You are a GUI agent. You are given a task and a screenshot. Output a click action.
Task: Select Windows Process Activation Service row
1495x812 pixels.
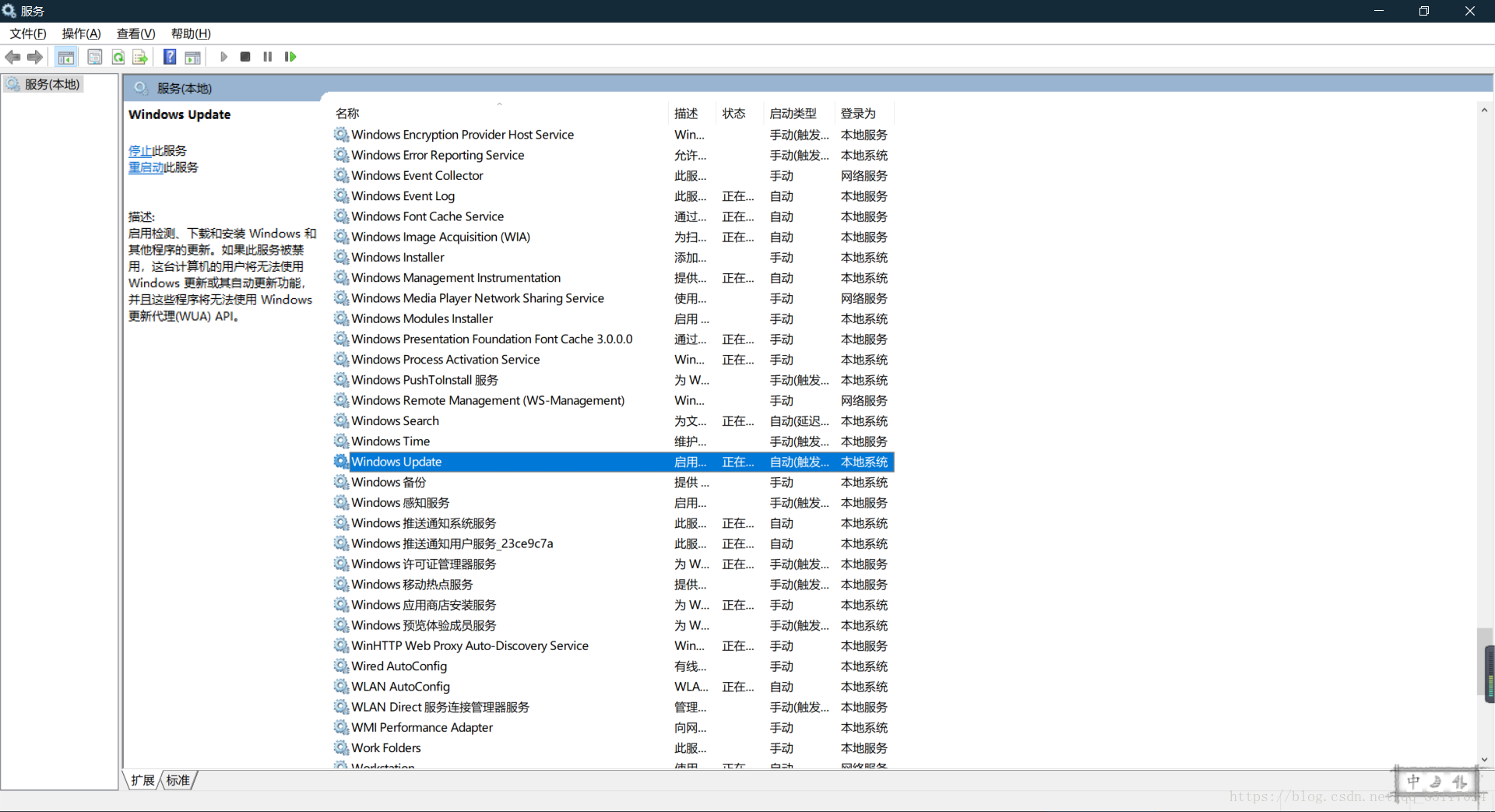tap(614, 360)
